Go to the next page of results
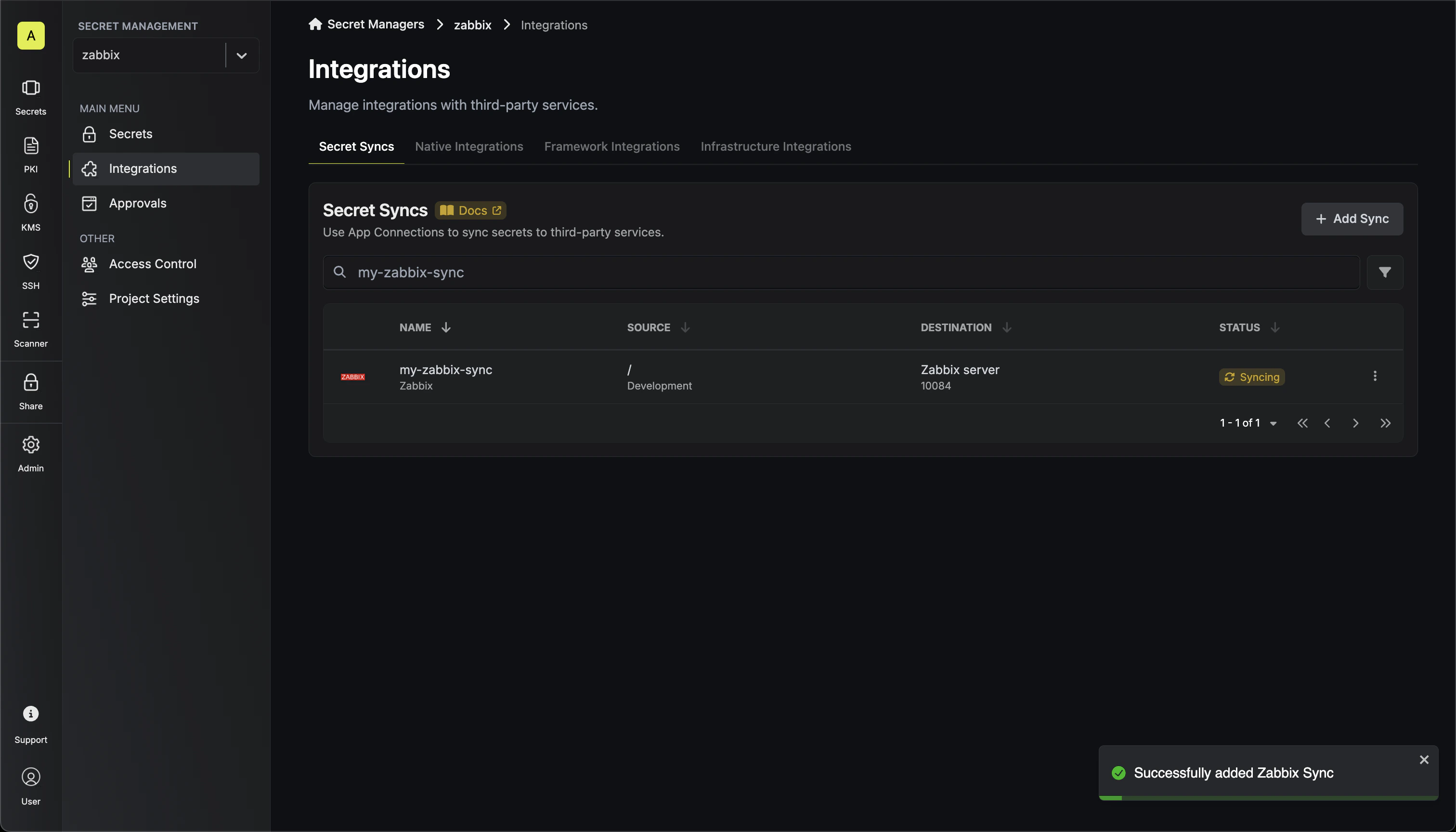1456x832 pixels. (1355, 423)
